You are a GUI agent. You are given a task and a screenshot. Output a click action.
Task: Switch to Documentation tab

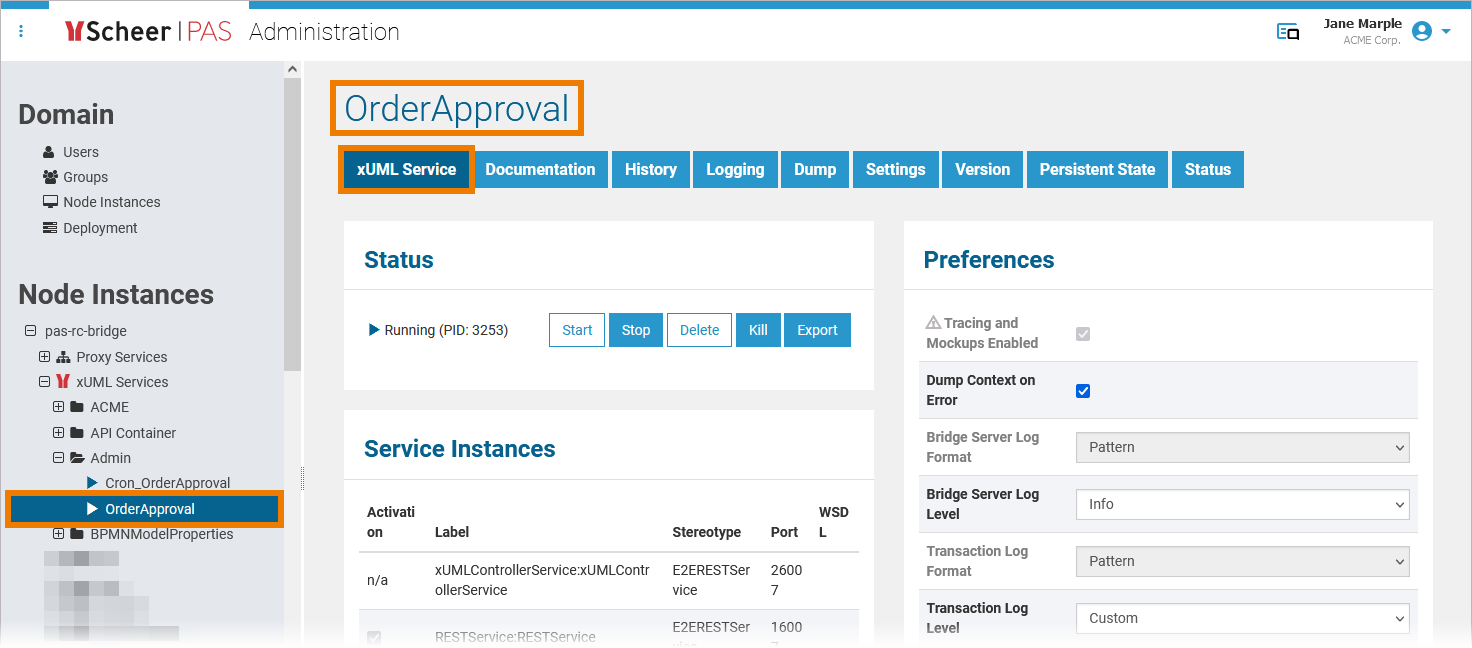(x=540, y=170)
